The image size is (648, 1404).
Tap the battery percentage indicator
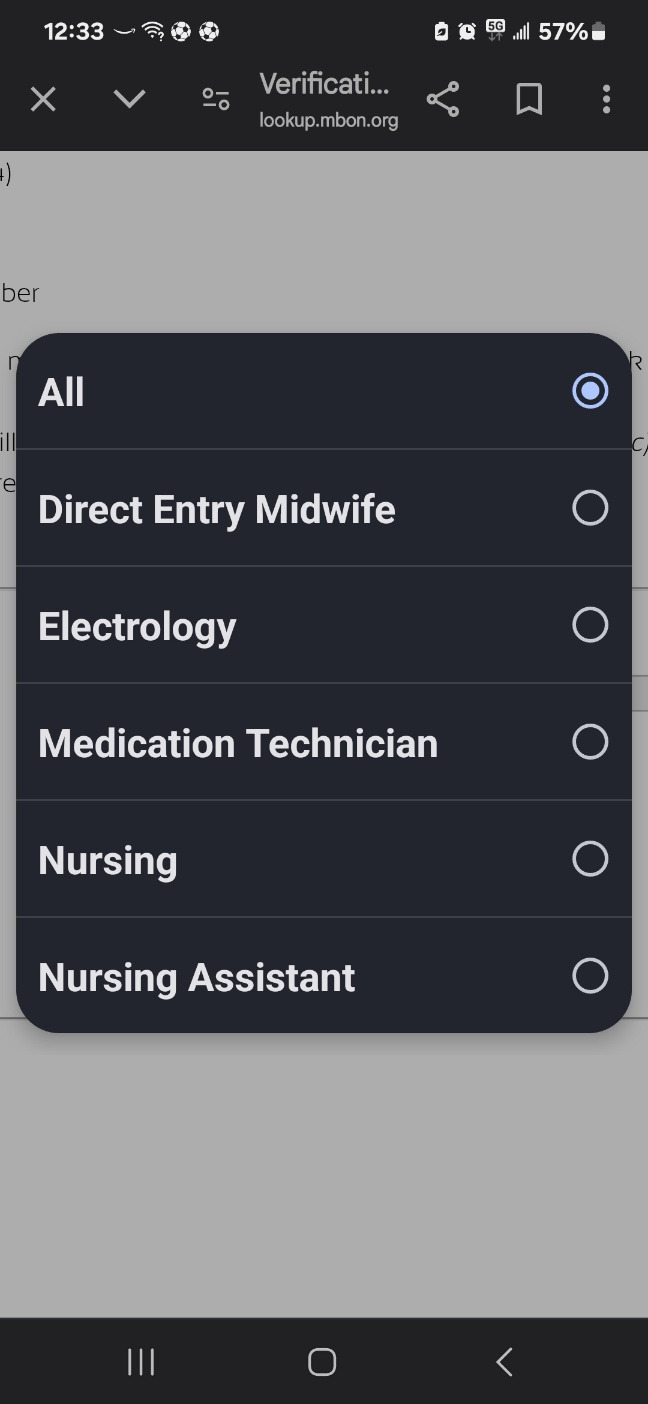click(x=563, y=32)
